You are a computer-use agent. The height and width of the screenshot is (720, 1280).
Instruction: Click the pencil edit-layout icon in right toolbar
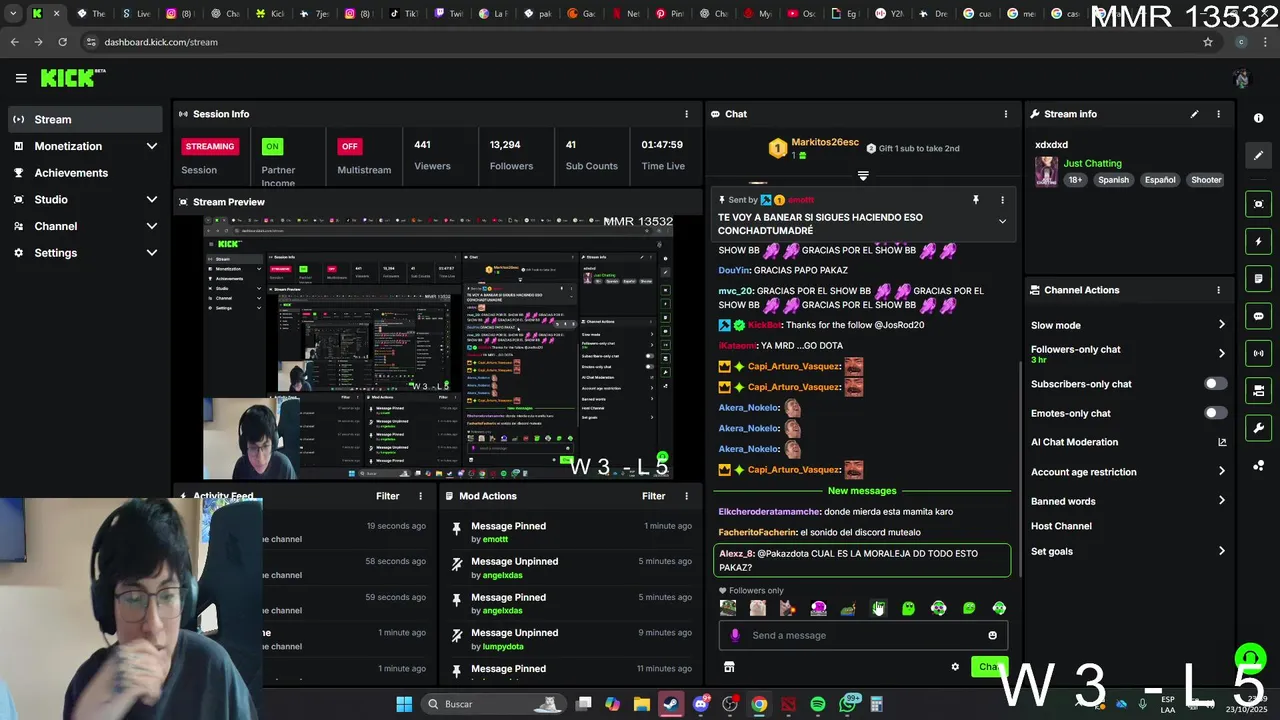pyautogui.click(x=1258, y=156)
